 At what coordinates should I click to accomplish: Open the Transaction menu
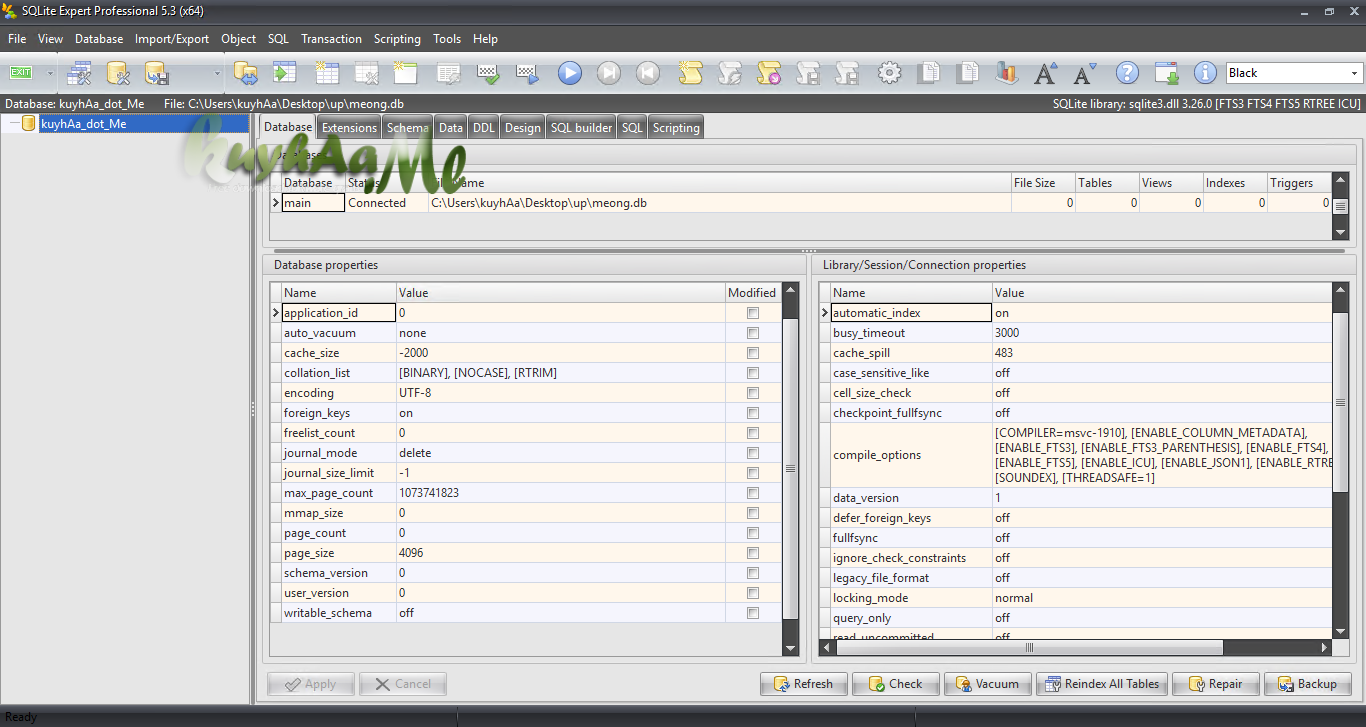pos(331,39)
